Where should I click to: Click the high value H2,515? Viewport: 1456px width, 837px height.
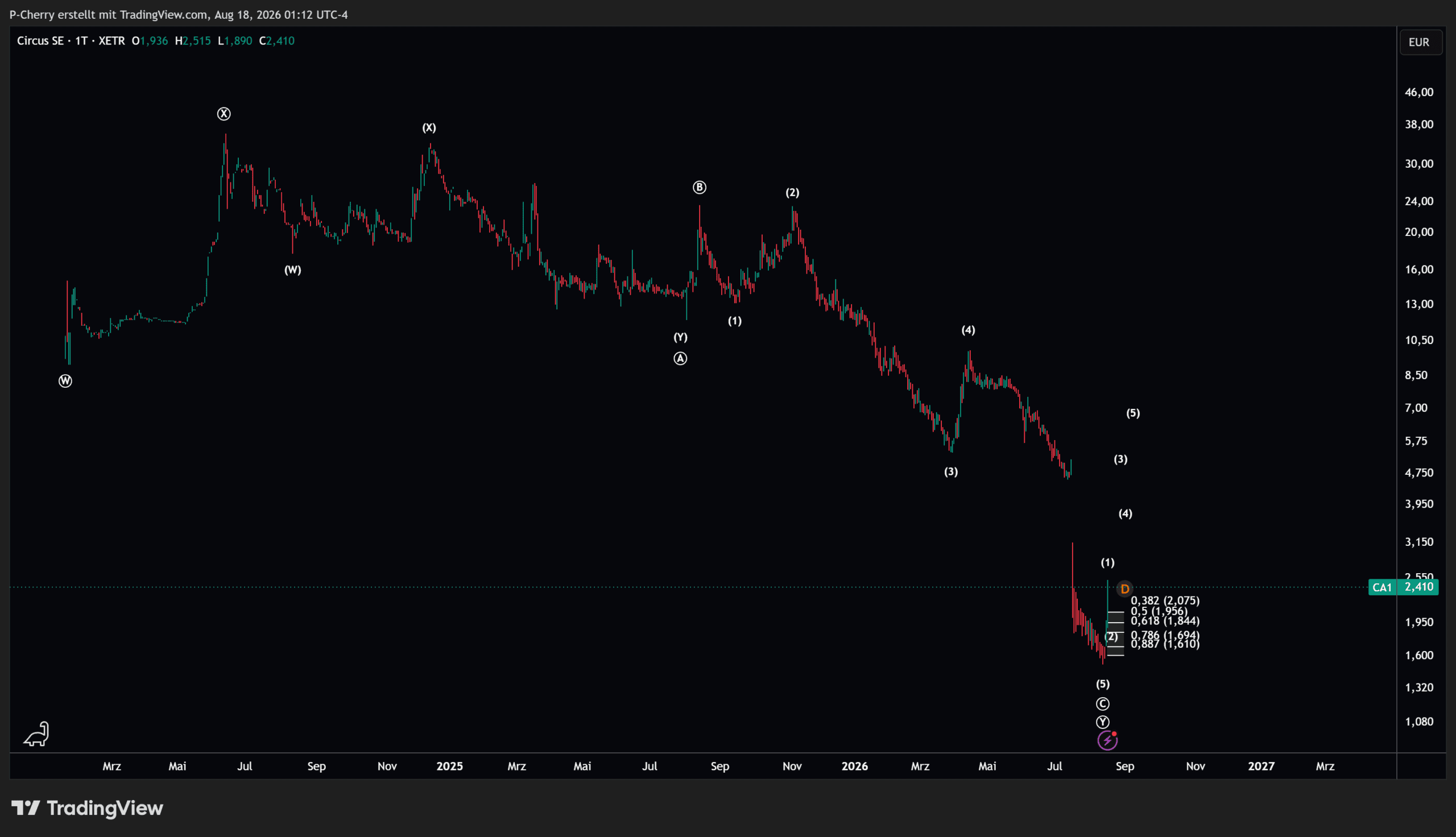(x=193, y=41)
